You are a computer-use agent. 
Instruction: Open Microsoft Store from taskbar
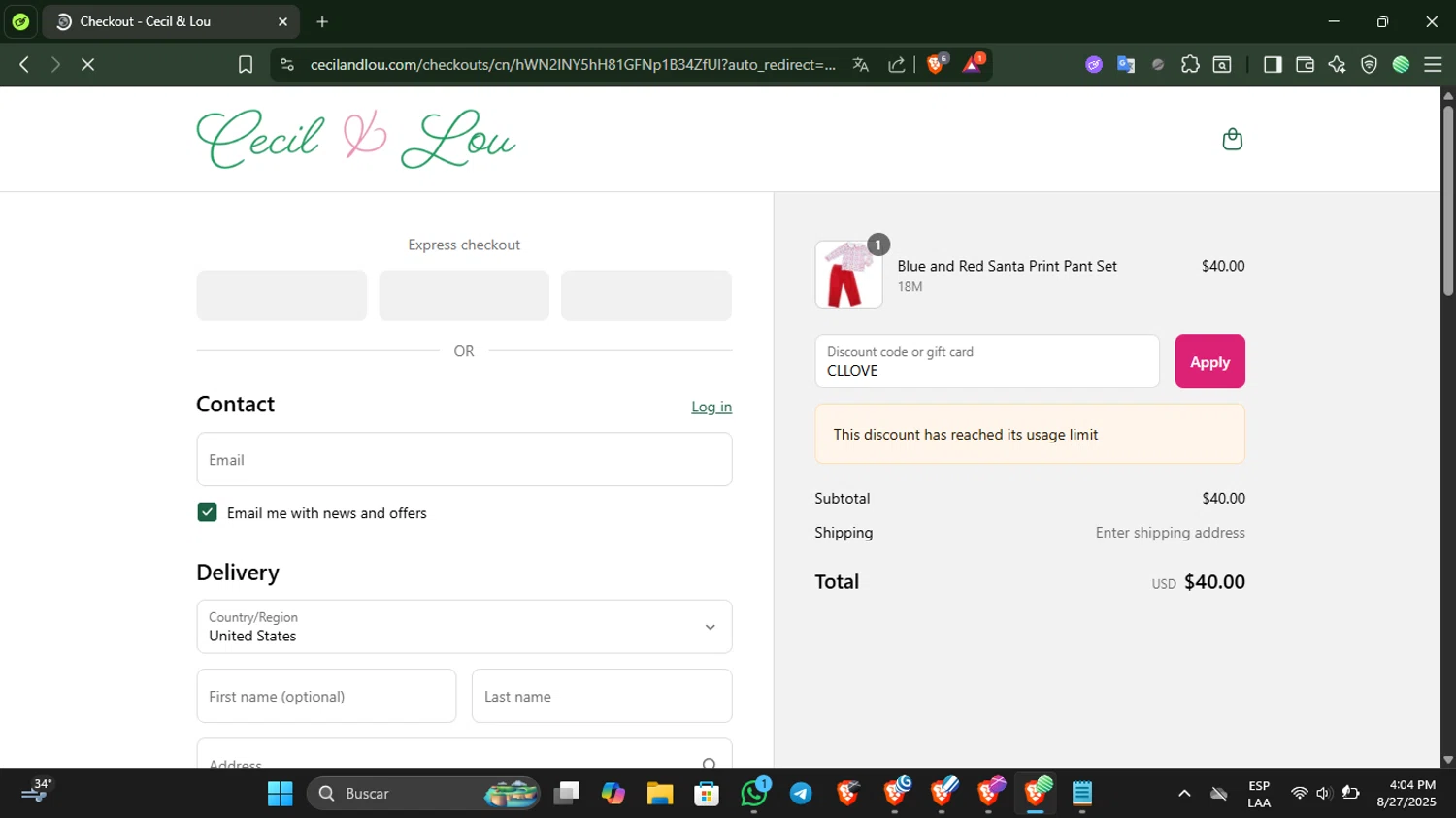tap(707, 794)
